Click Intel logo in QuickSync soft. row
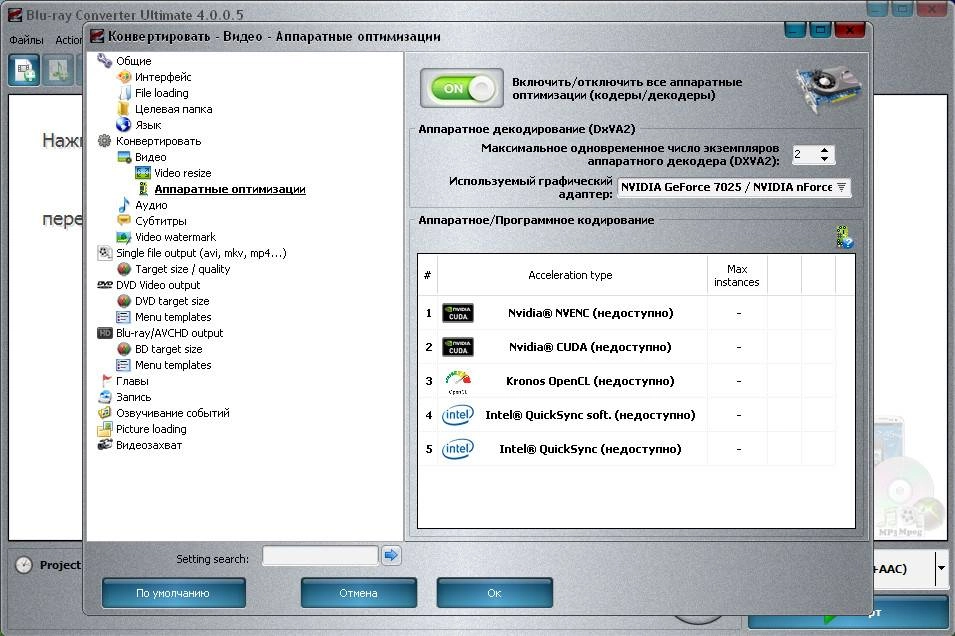Screen dimensions: 955x636 tap(457, 415)
